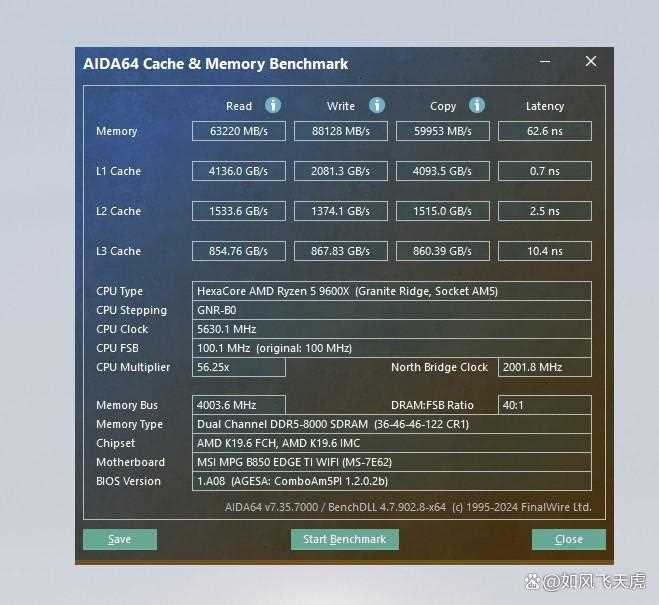
Task: Click CPU Multiplier value 56.25x
Action: (239, 367)
